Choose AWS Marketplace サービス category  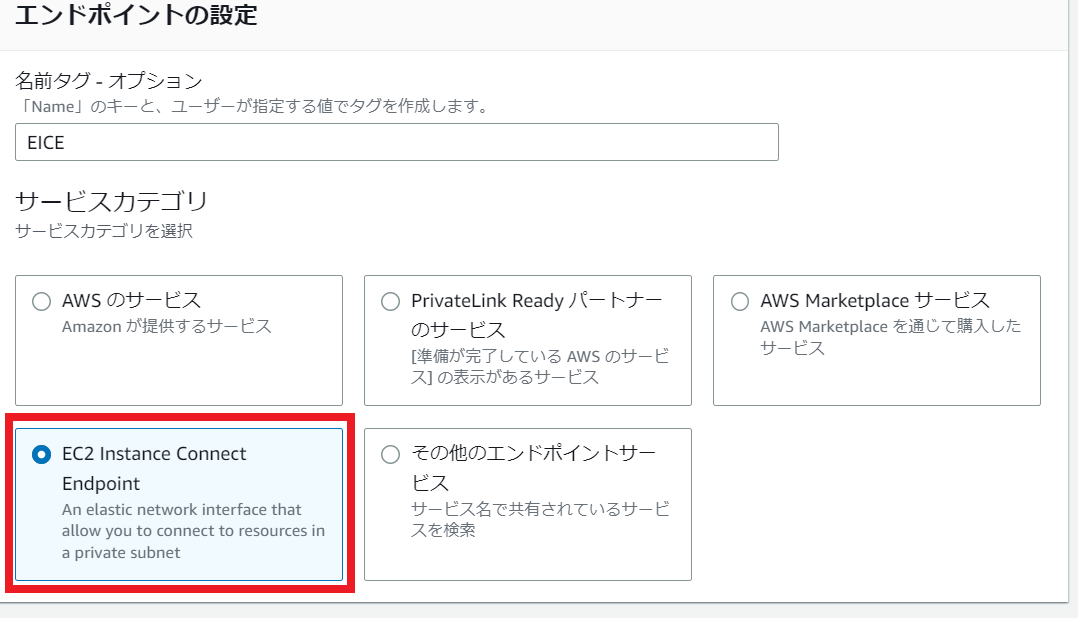pos(740,301)
